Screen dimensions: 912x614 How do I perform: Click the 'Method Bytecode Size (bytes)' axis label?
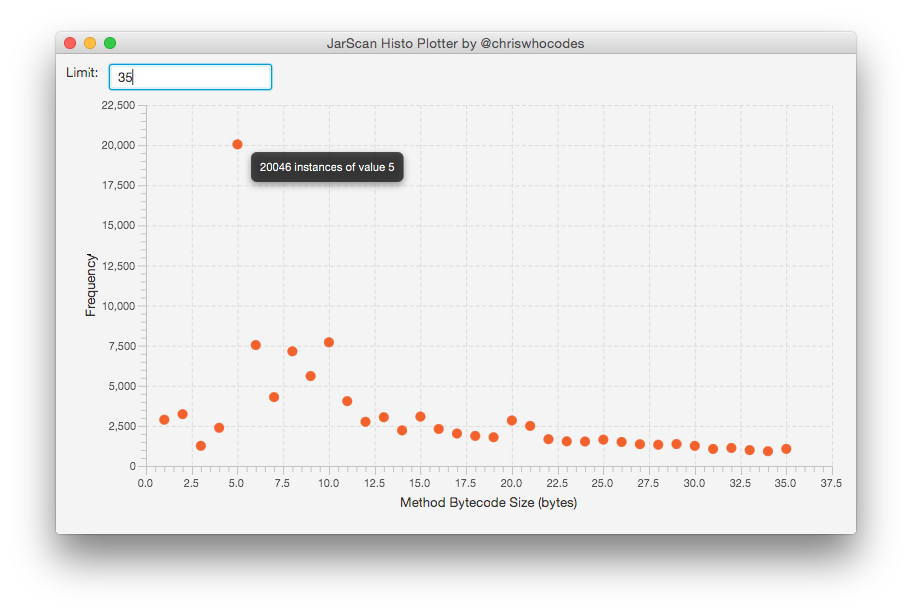[x=489, y=502]
